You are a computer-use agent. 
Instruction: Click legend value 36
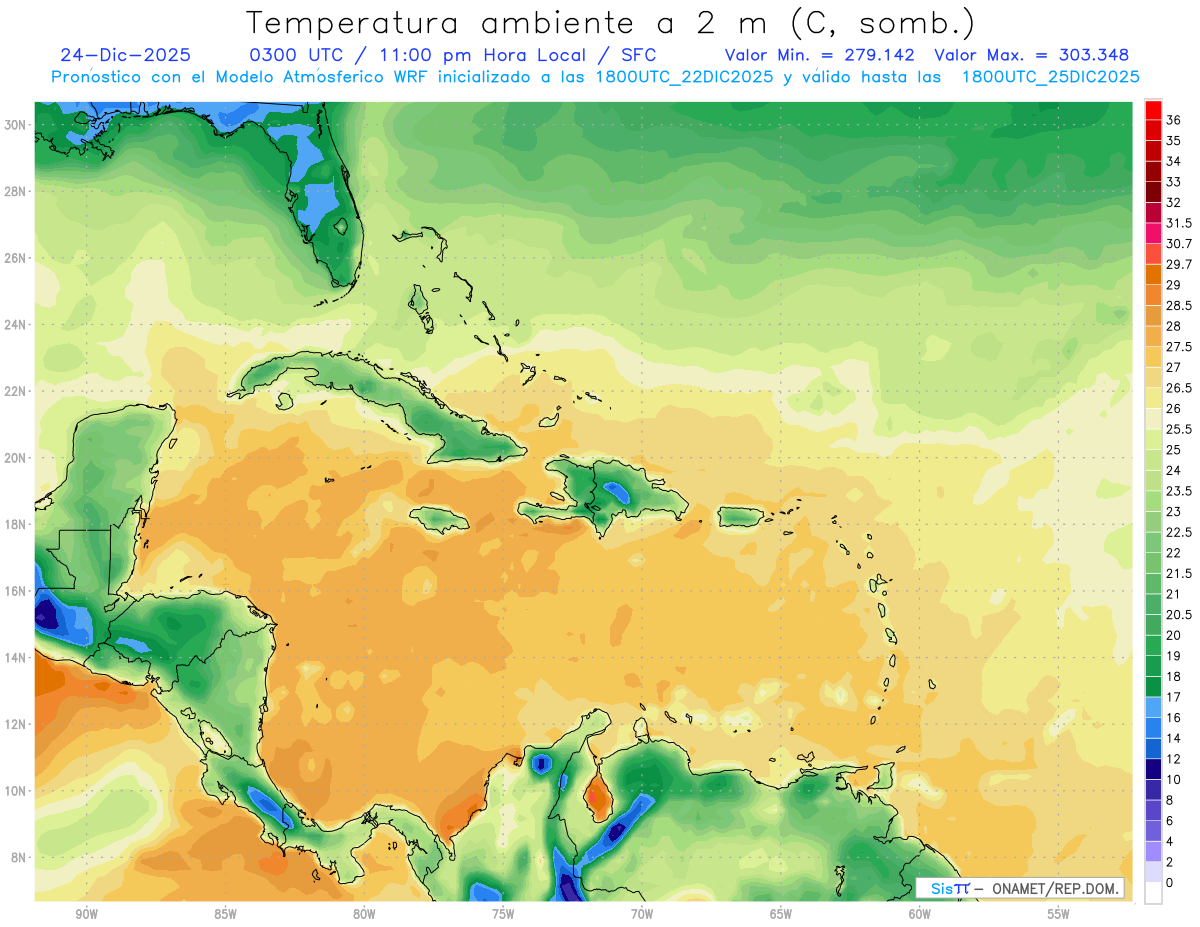click(x=1174, y=120)
